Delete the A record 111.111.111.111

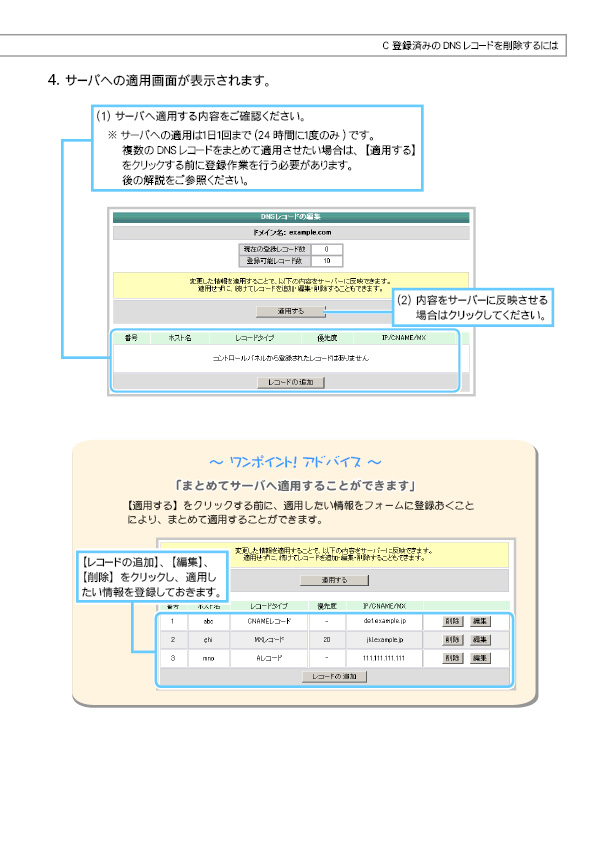[x=453, y=658]
